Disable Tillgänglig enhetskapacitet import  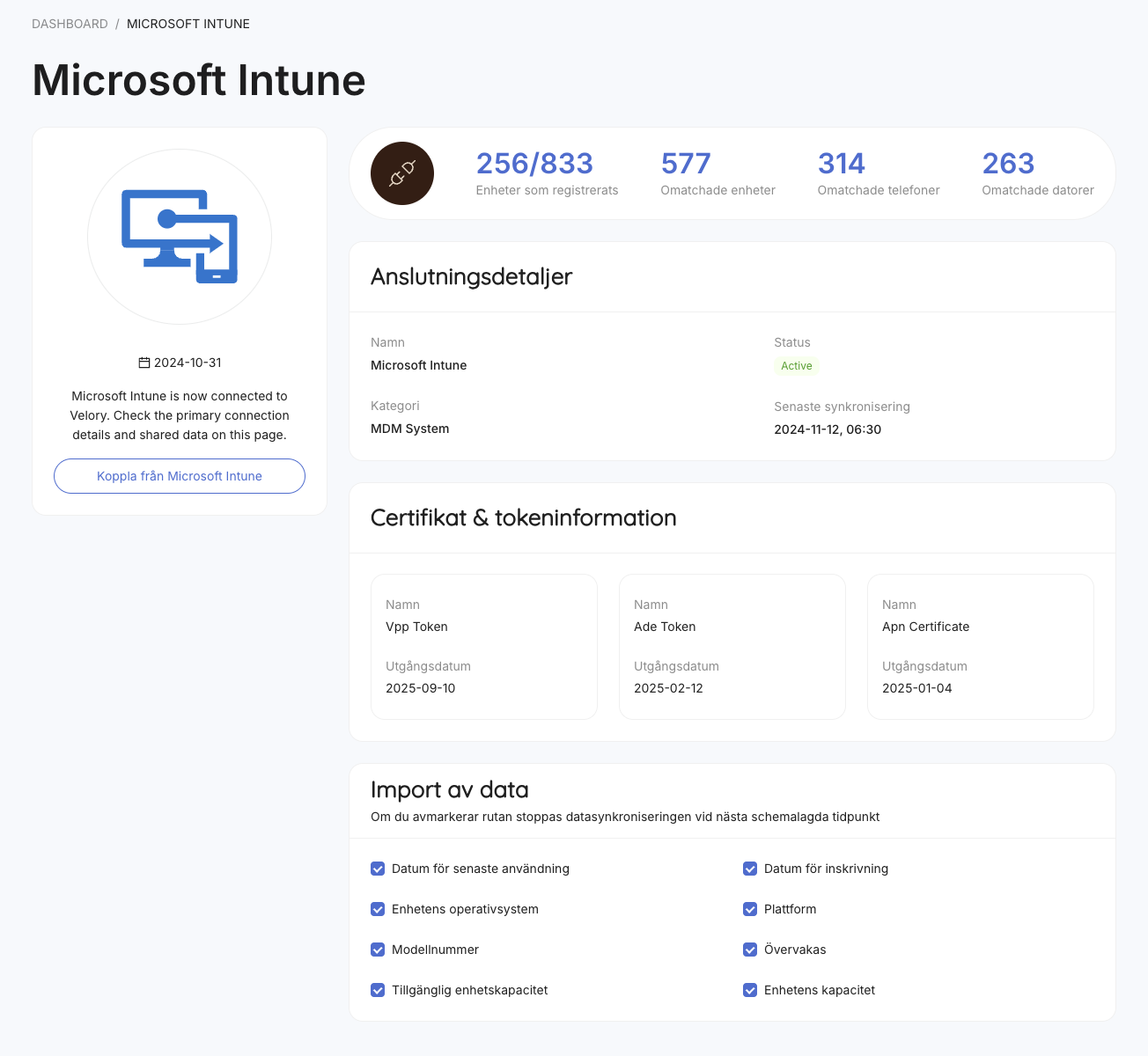pos(378,990)
